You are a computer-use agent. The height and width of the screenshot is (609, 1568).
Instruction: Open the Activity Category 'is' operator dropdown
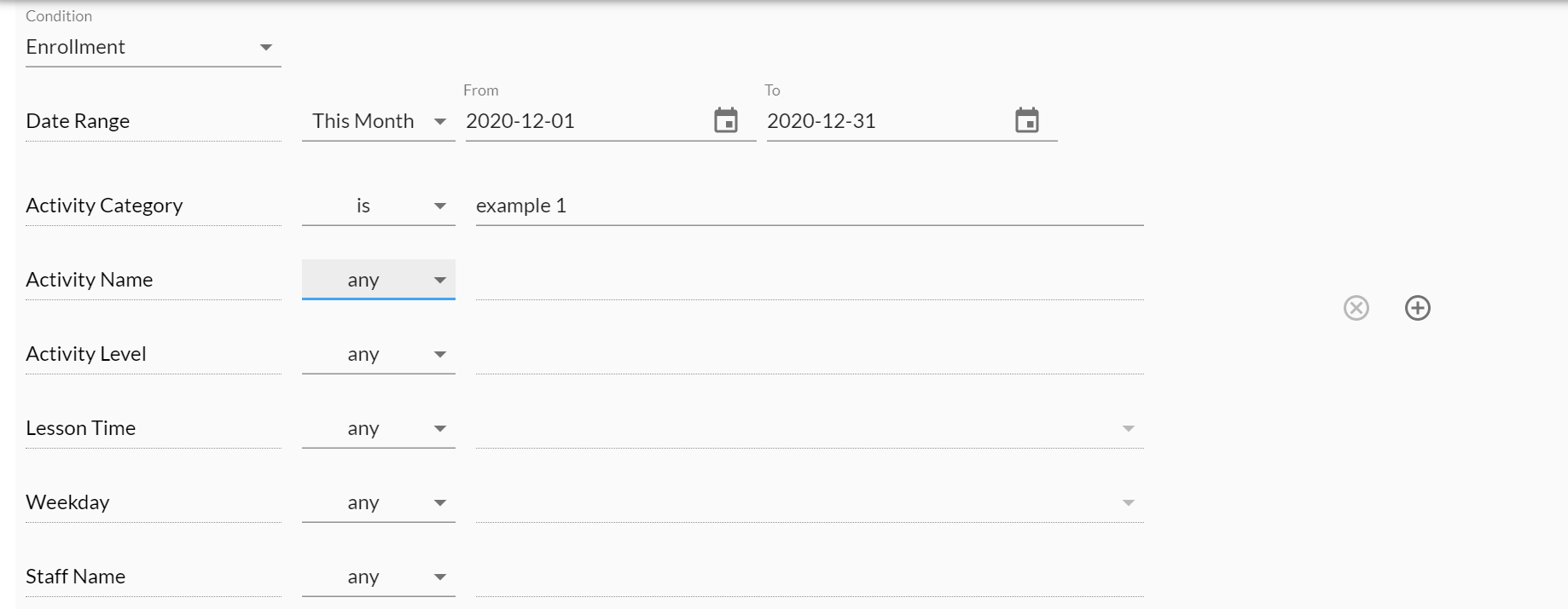coord(378,206)
